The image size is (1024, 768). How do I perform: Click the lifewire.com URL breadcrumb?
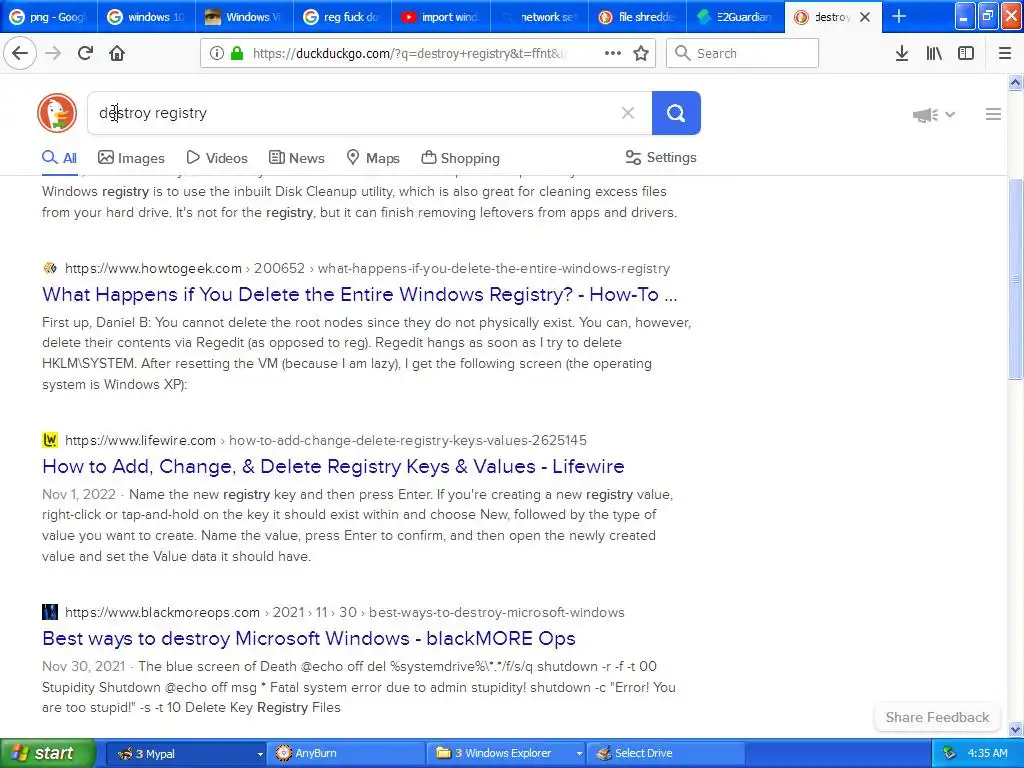click(x=326, y=440)
